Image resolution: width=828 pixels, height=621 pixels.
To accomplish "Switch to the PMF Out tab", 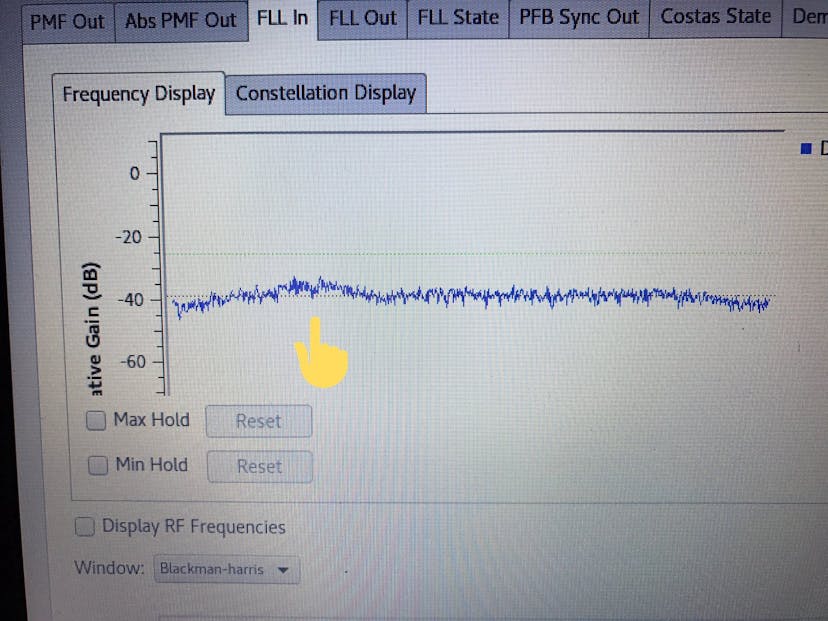I will tap(68, 22).
